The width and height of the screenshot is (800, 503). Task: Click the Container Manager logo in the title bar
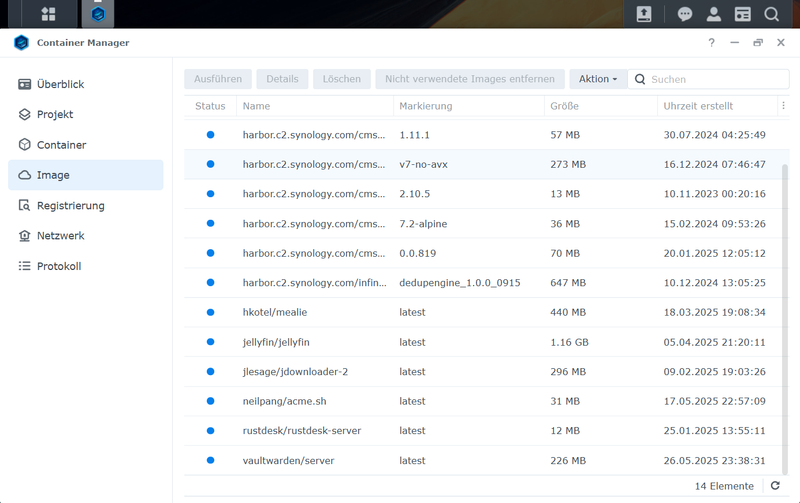coord(21,43)
